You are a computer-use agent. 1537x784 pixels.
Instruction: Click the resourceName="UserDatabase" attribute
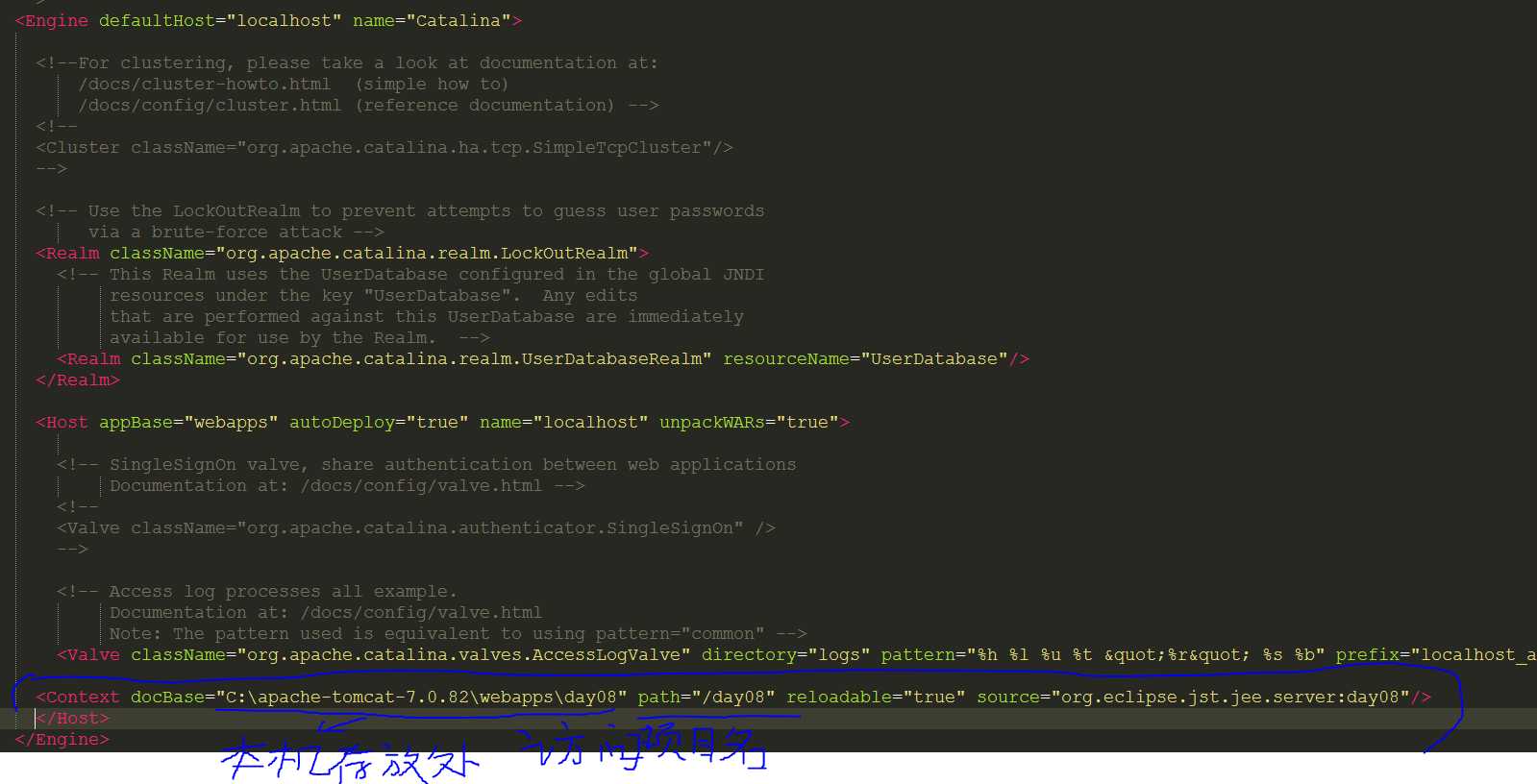[x=865, y=358]
